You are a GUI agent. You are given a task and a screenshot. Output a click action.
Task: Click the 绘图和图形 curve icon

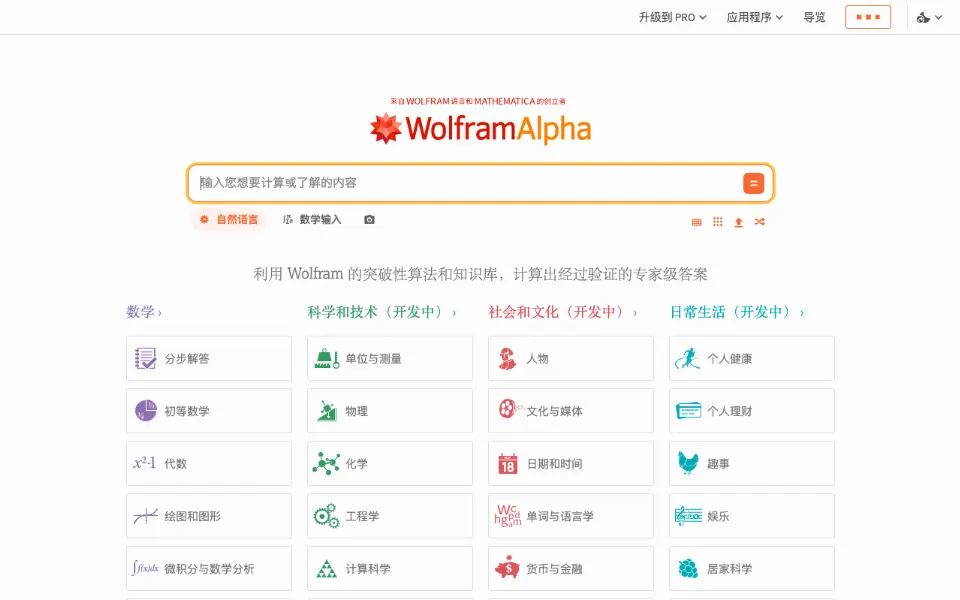point(145,516)
